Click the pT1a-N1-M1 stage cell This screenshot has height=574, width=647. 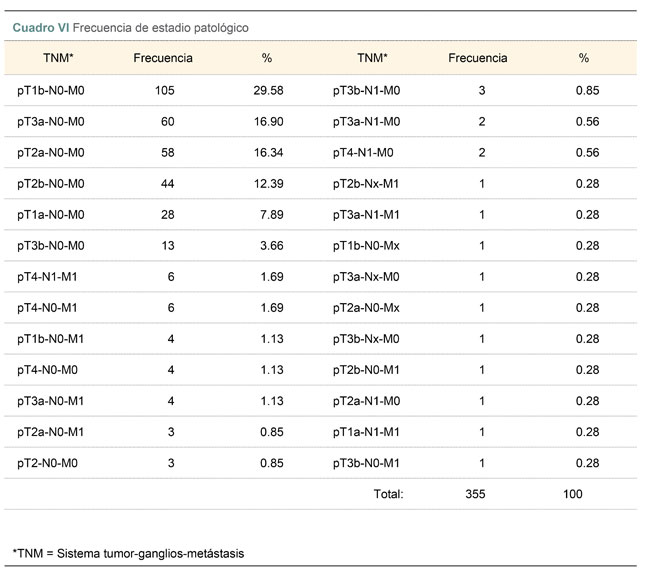coord(366,432)
